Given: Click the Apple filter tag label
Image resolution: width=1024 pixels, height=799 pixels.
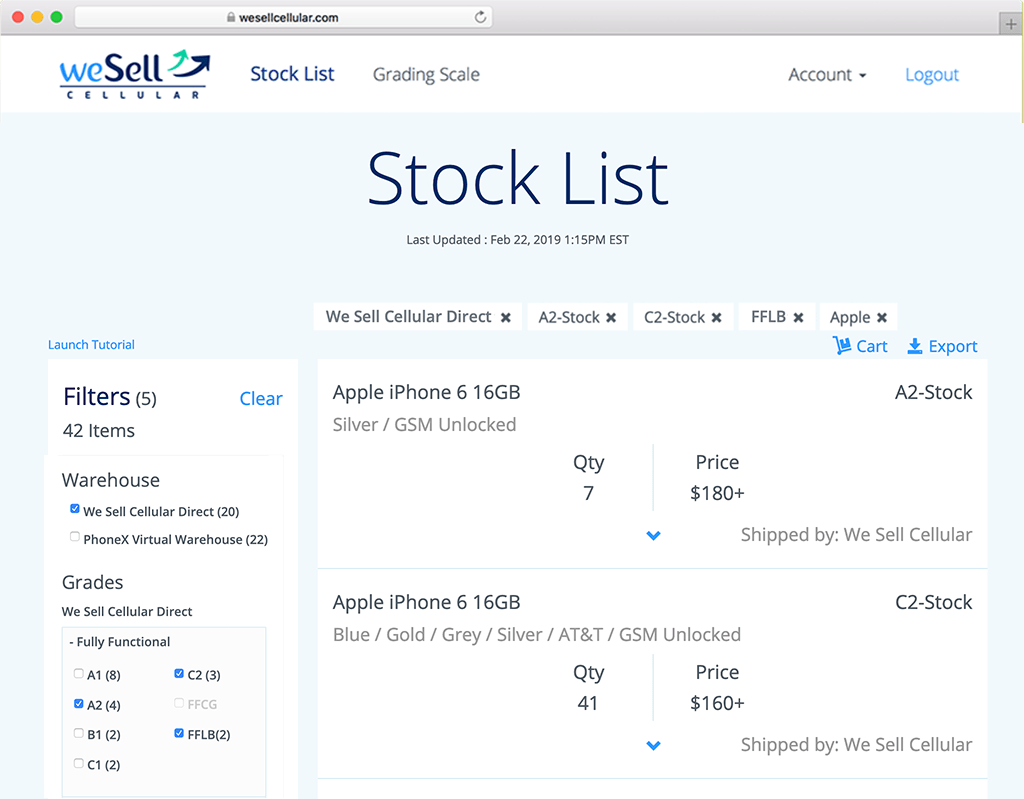Looking at the screenshot, I should pos(850,318).
